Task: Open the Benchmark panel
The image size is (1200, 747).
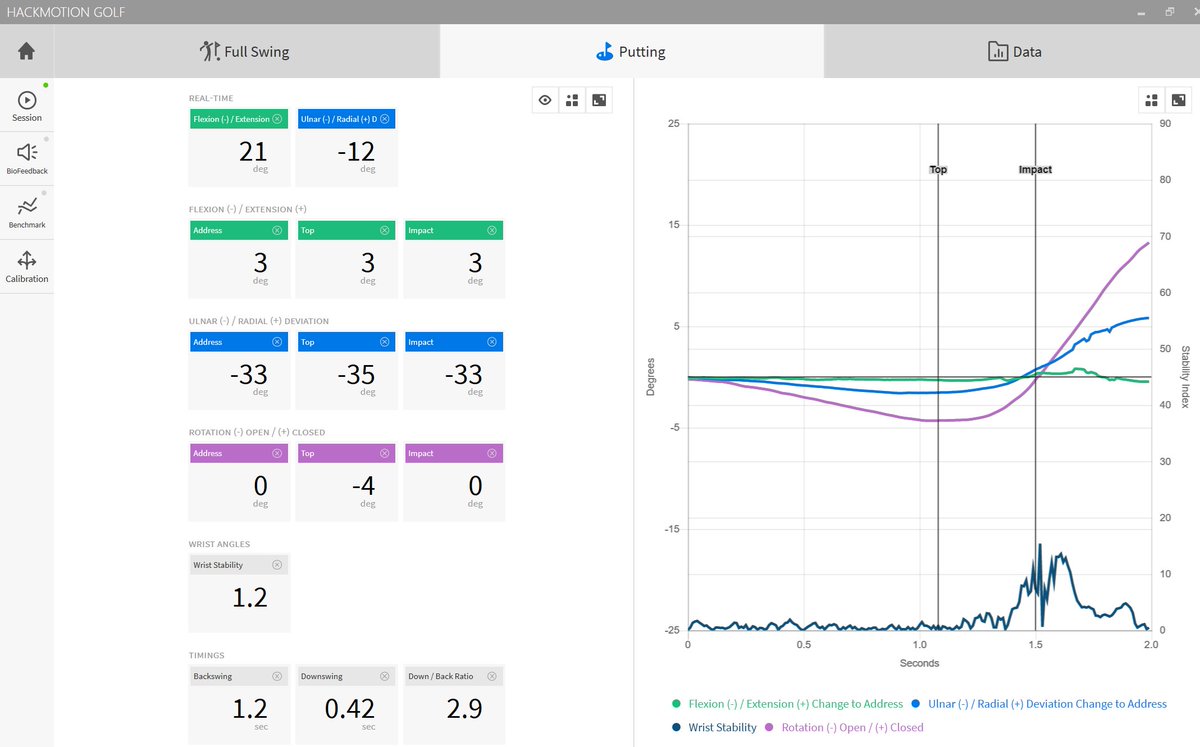Action: pos(26,211)
